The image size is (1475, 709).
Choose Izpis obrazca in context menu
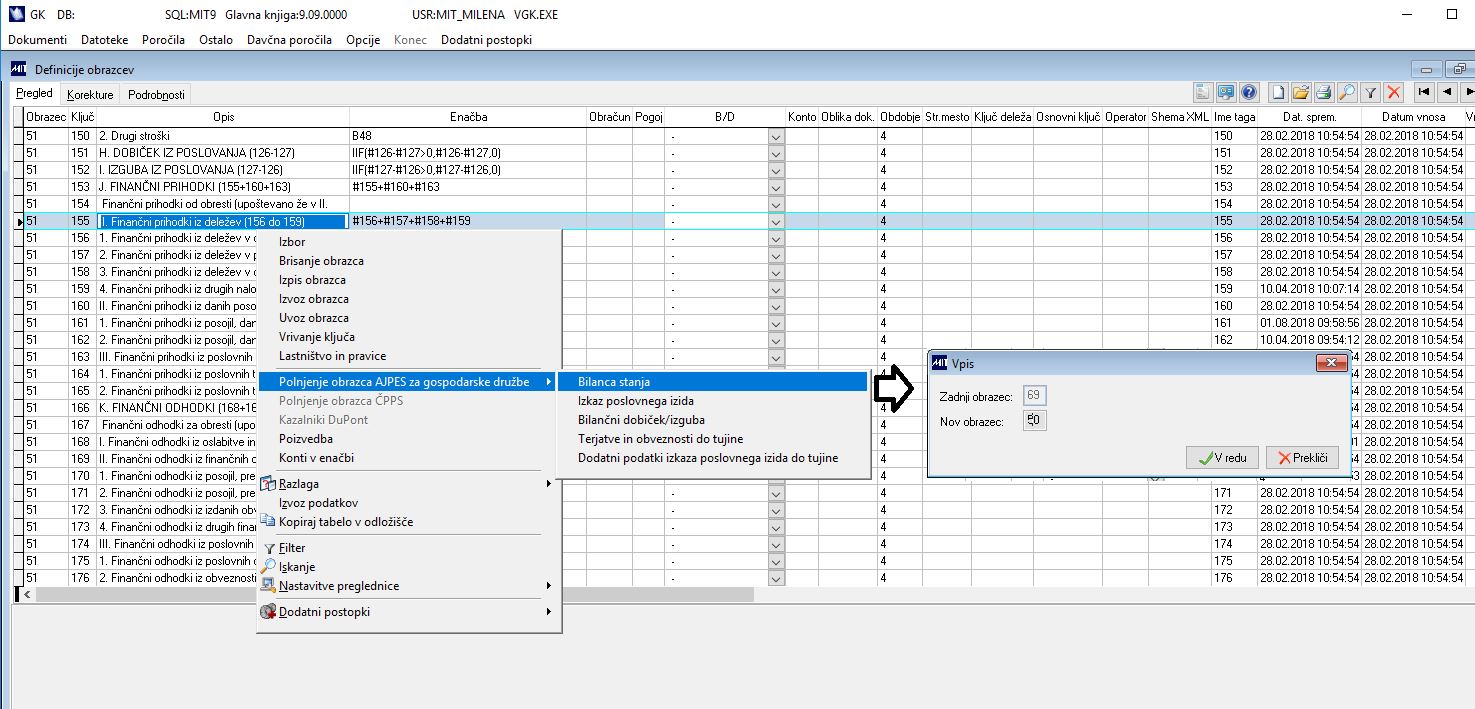[408, 280]
